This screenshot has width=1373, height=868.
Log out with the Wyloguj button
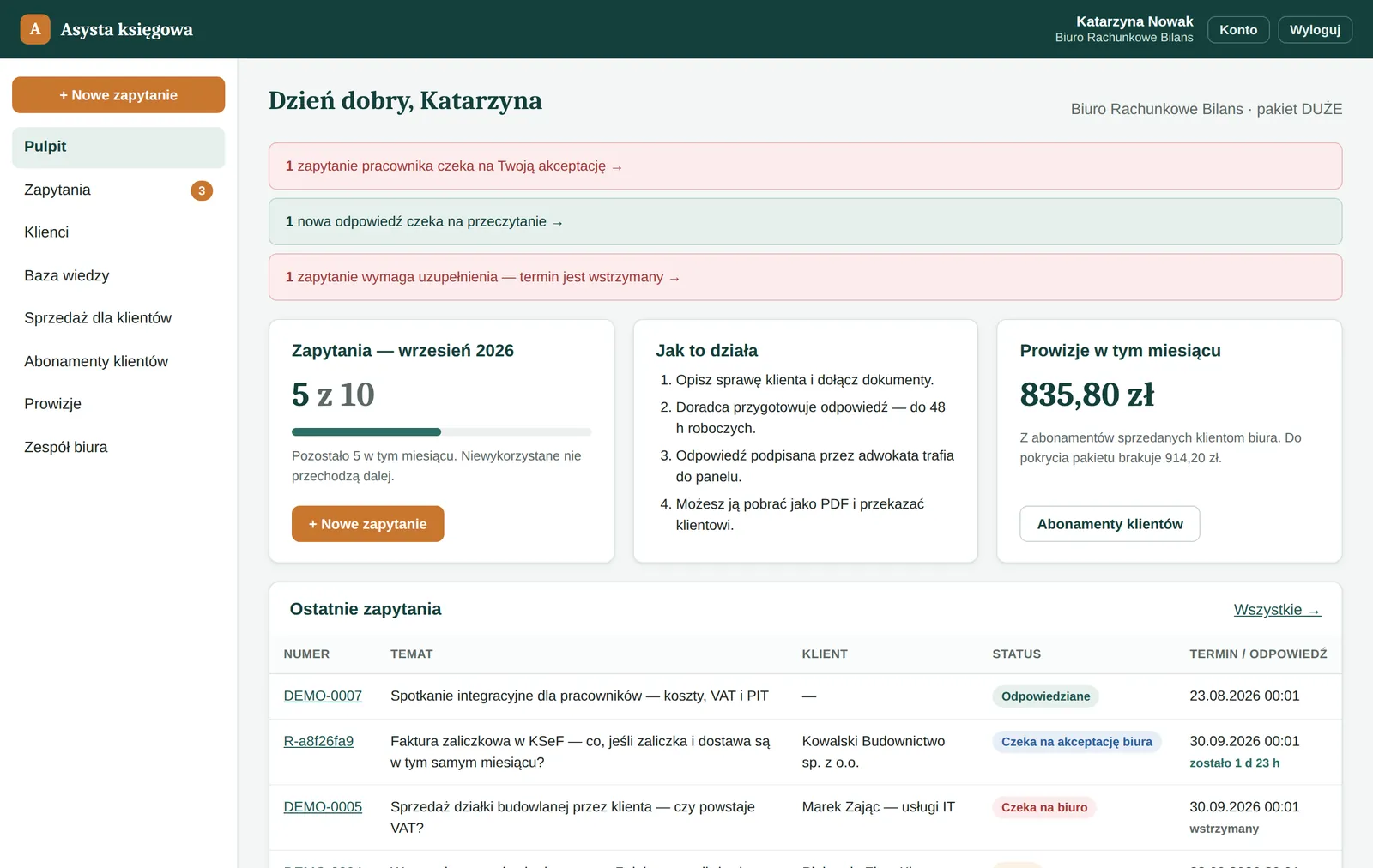(x=1315, y=29)
